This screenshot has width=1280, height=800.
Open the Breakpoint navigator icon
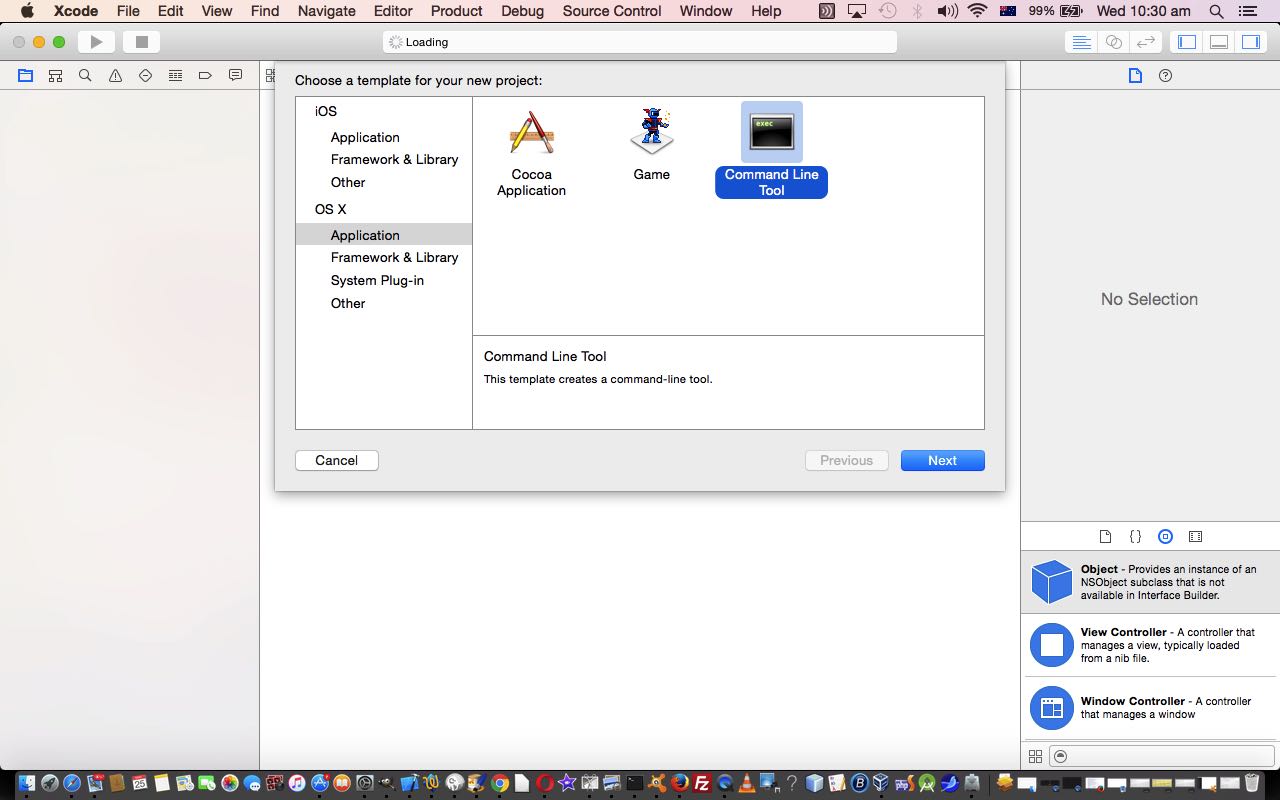tap(205, 75)
